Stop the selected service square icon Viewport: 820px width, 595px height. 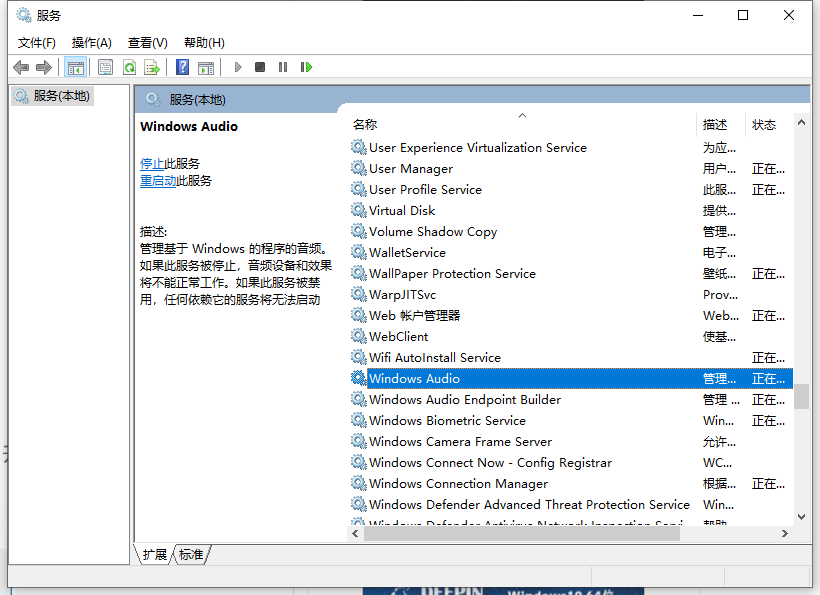coord(259,66)
